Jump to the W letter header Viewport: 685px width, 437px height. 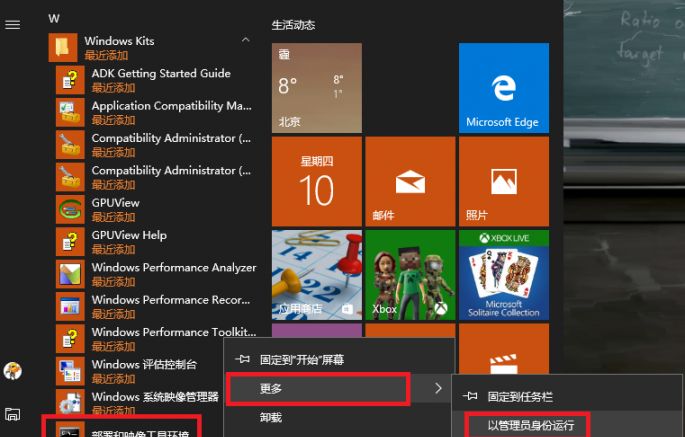pos(54,18)
